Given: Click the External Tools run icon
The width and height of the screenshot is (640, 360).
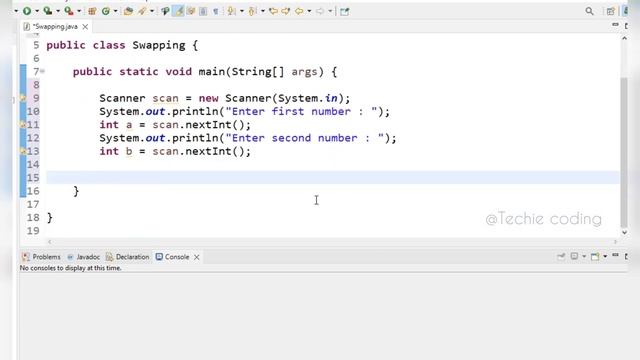Looking at the screenshot, I should pos(69,11).
